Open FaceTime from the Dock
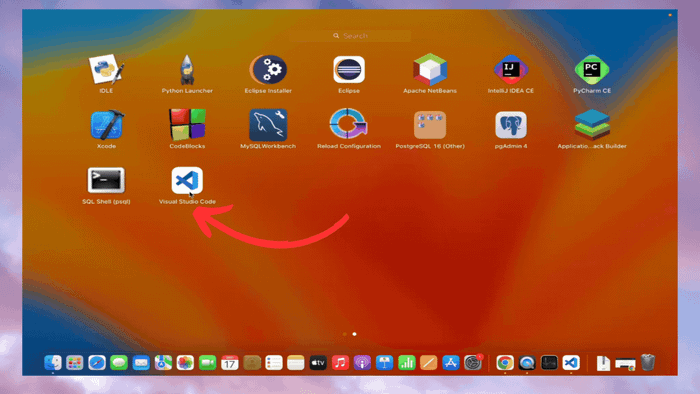 [208, 363]
